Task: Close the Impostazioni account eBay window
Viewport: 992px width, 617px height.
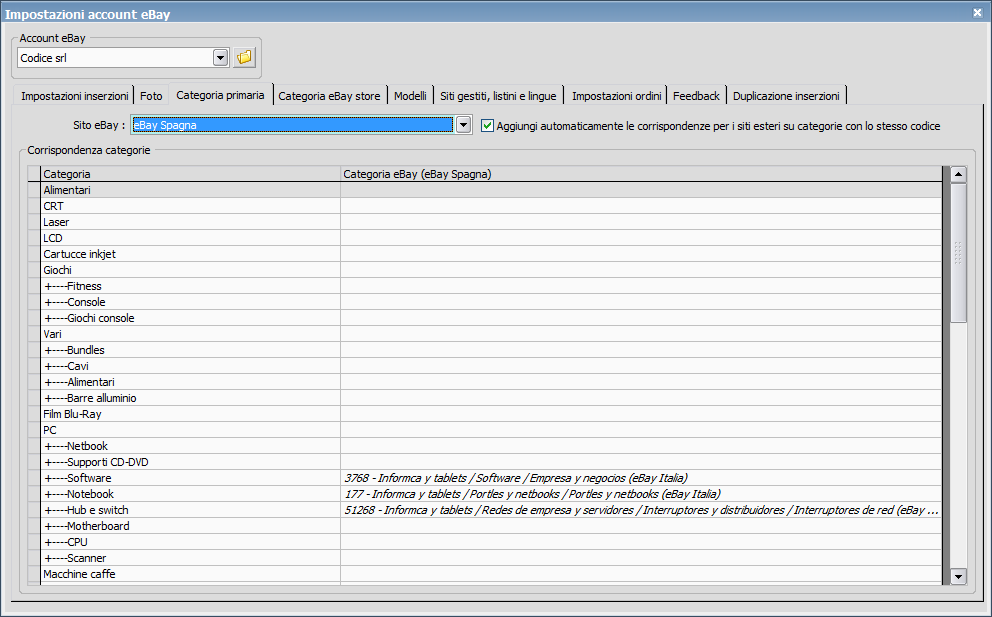Action: click(977, 12)
